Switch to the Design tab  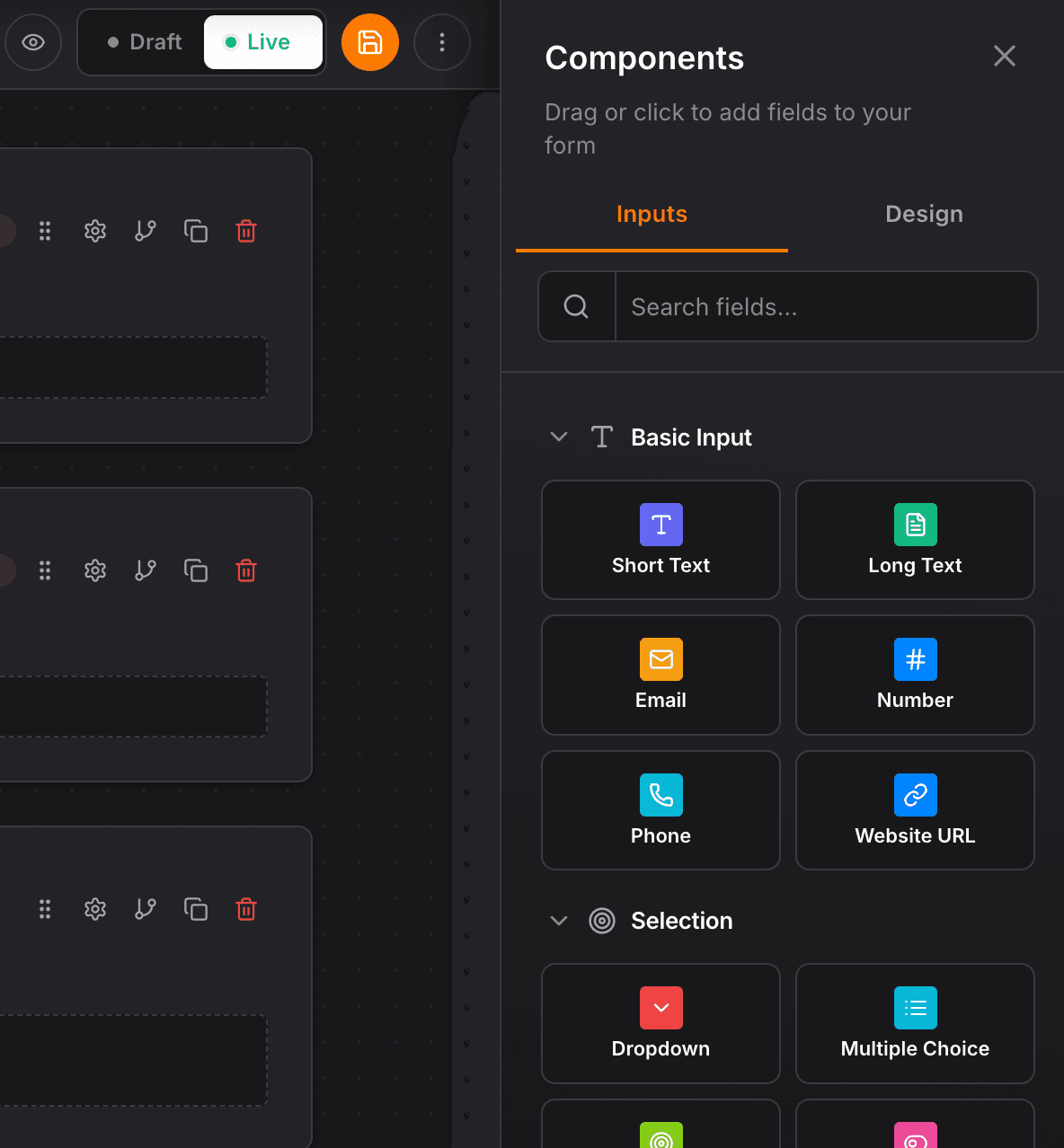924,214
